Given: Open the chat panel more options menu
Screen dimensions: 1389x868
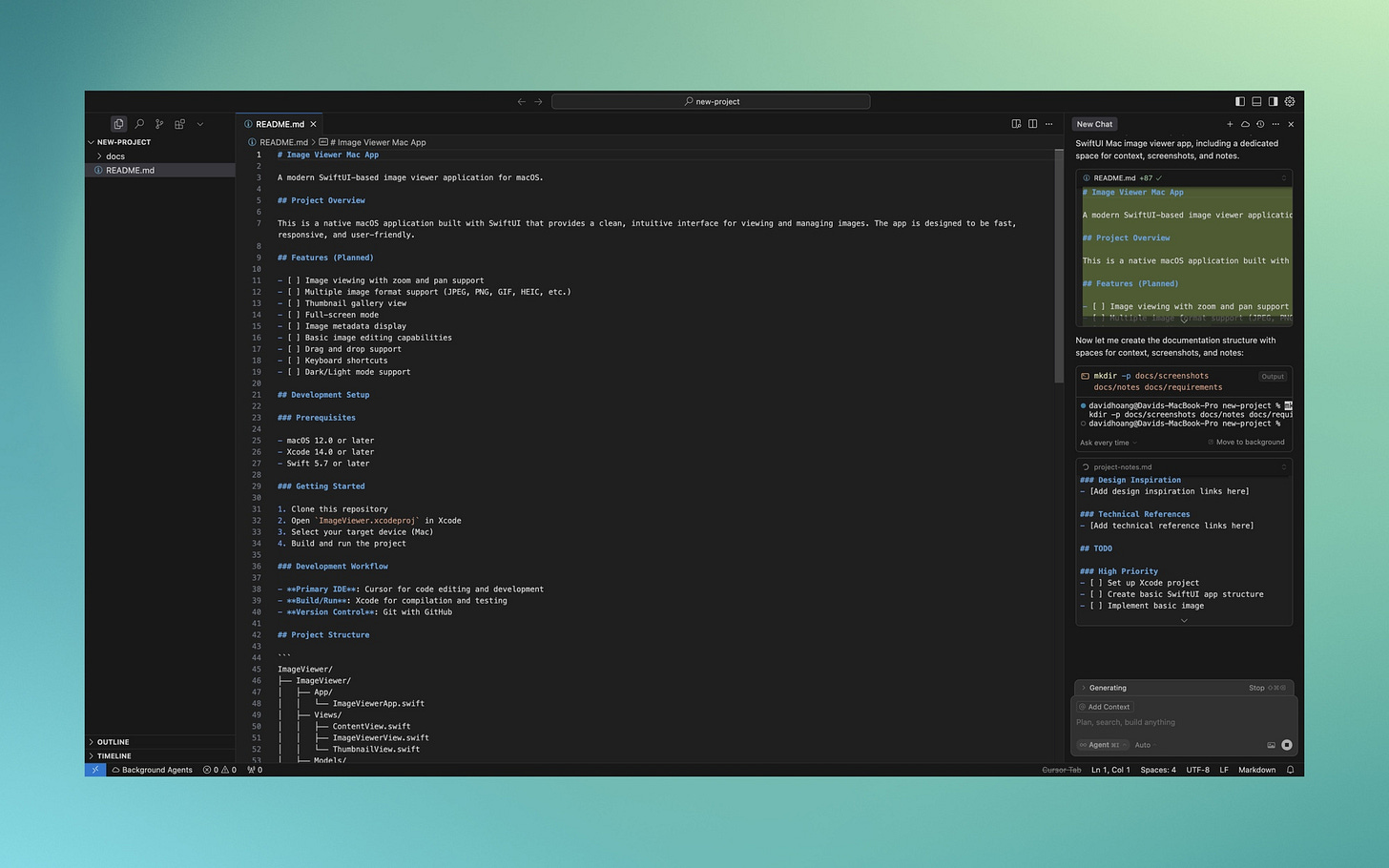Looking at the screenshot, I should point(1275,124).
